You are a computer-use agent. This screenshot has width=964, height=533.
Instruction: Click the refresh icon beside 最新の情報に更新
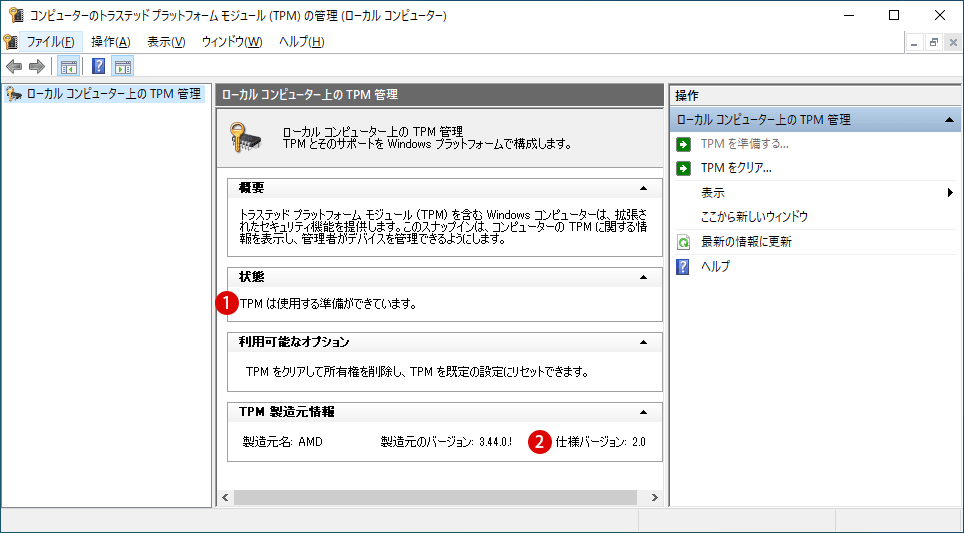(x=683, y=242)
